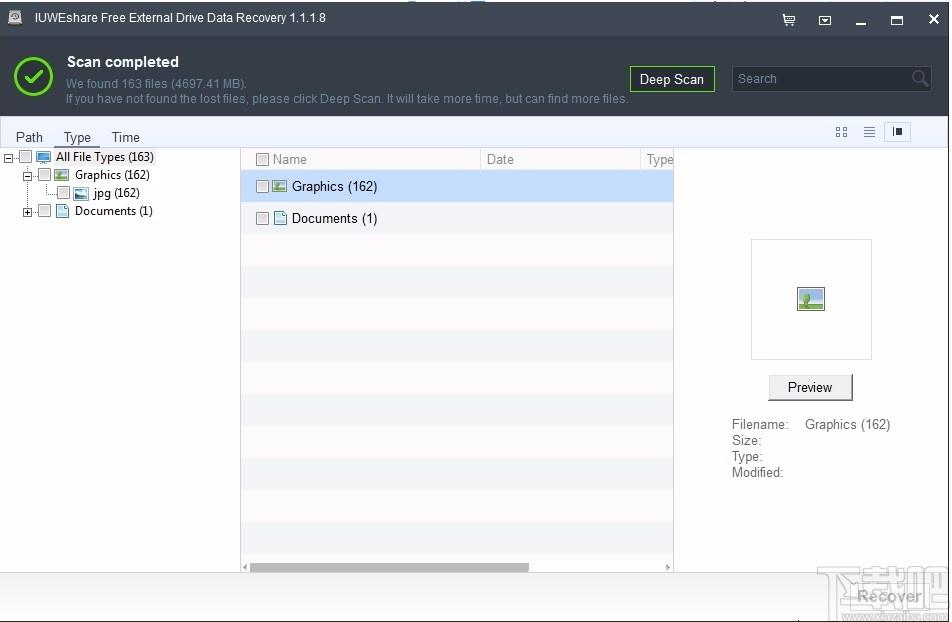The image size is (952, 622).
Task: Sort by the Type column header
Action: 660,160
